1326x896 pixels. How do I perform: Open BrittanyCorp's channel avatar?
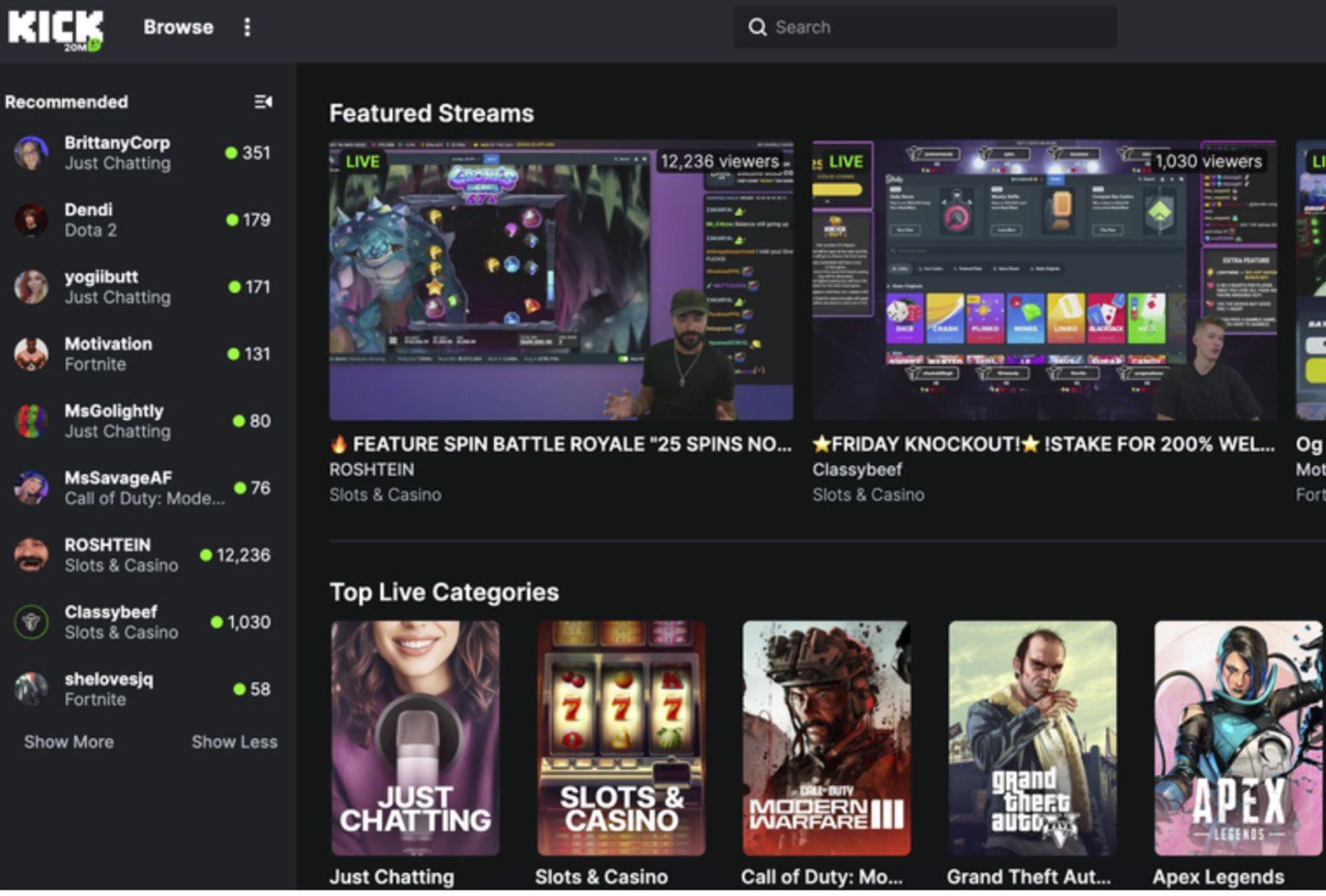coord(31,153)
